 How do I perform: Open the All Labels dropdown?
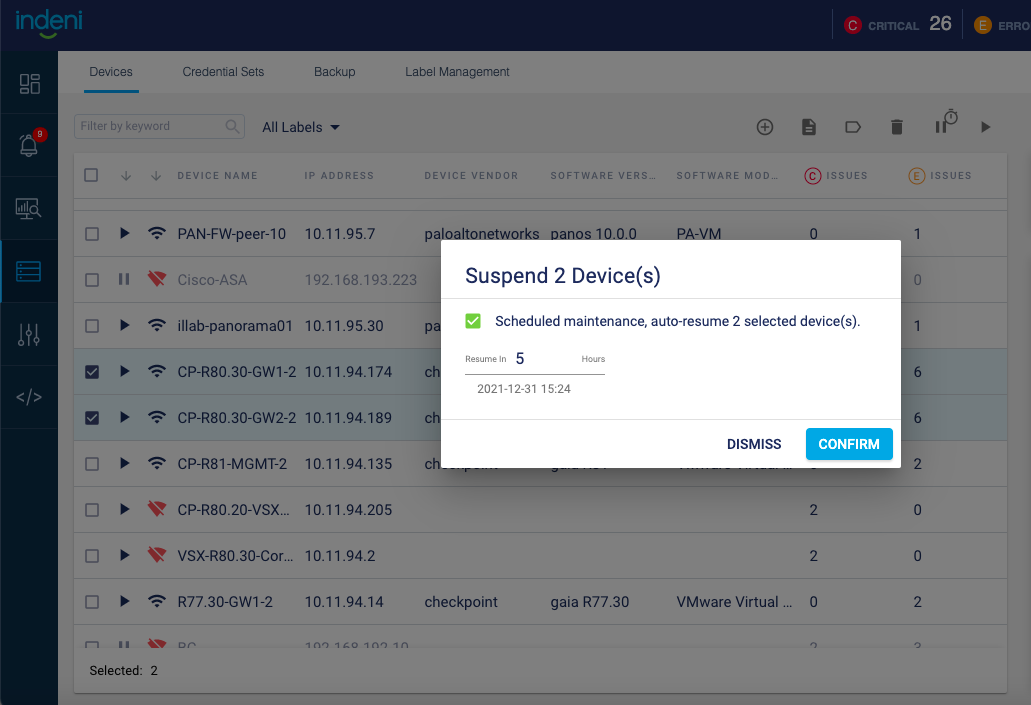pyautogui.click(x=301, y=127)
